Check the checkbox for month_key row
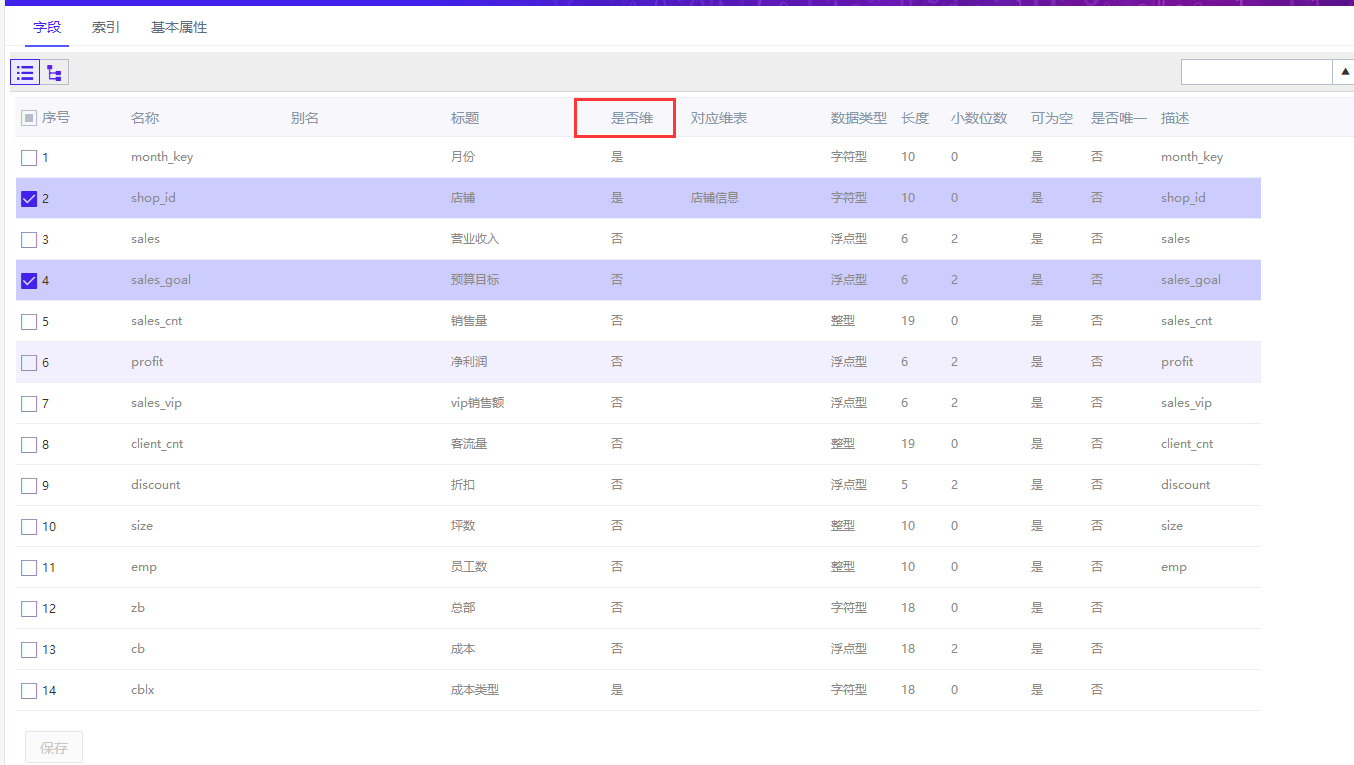This screenshot has width=1354, height=765. pyautogui.click(x=28, y=157)
